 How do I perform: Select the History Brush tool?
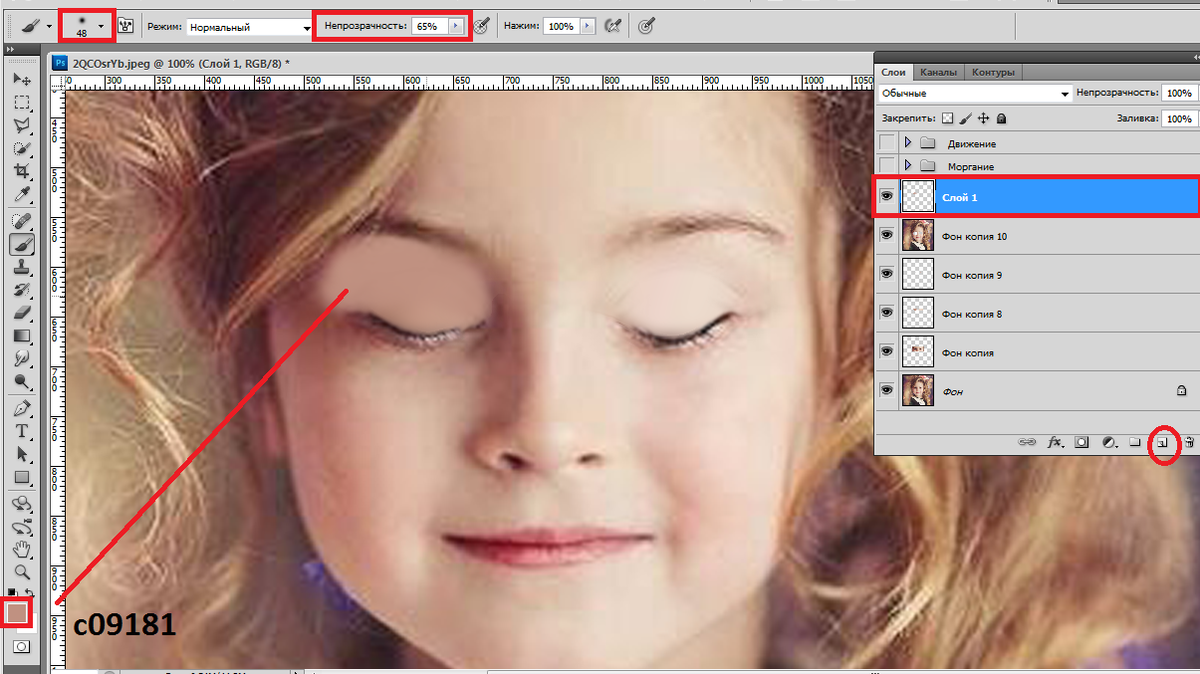[22, 289]
